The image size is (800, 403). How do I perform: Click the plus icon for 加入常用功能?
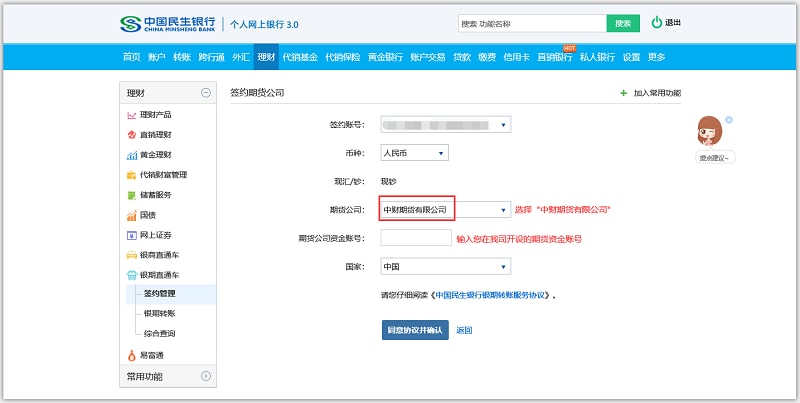point(624,93)
